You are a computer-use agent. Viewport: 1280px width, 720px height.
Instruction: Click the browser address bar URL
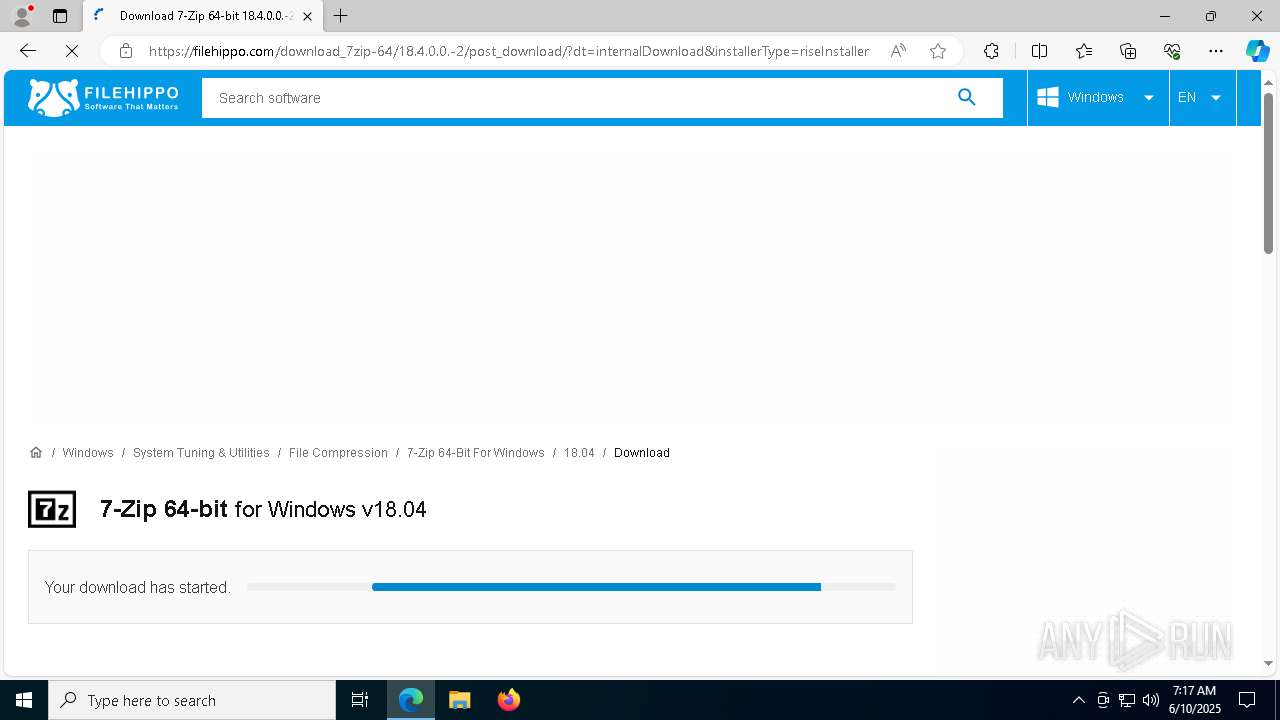point(509,51)
